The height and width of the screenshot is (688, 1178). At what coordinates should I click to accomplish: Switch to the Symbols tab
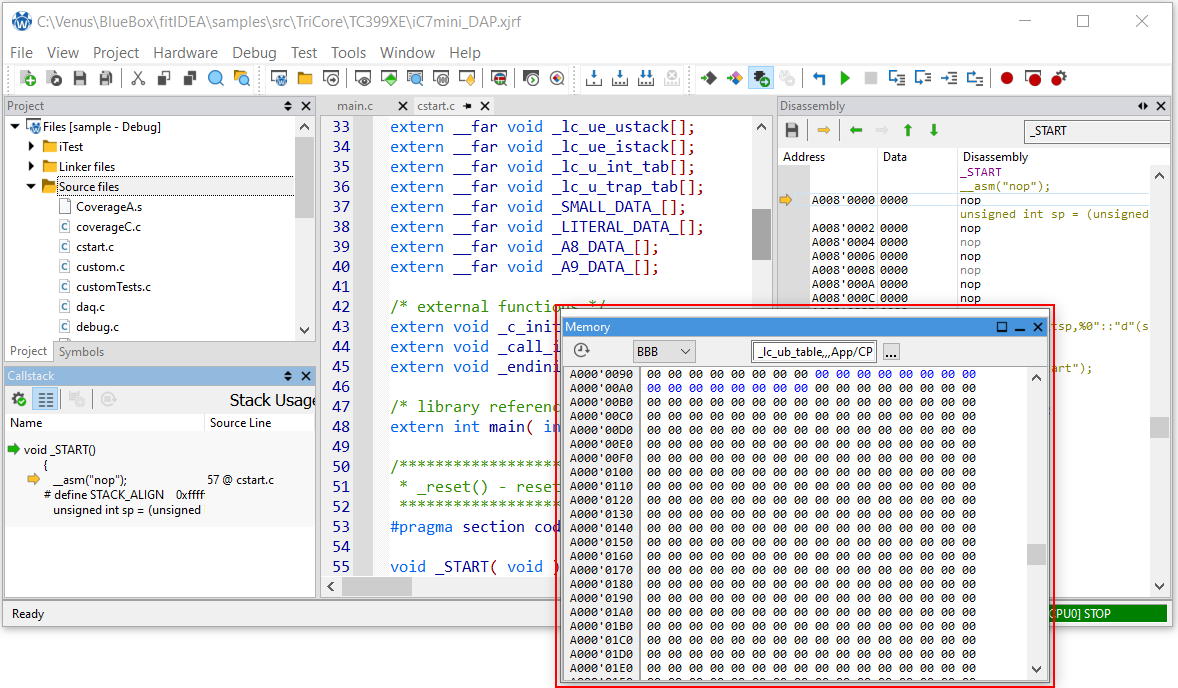[81, 351]
